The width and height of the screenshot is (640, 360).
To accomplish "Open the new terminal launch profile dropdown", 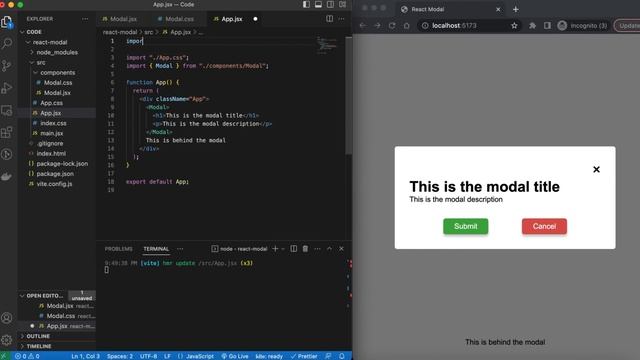I will (x=283, y=249).
